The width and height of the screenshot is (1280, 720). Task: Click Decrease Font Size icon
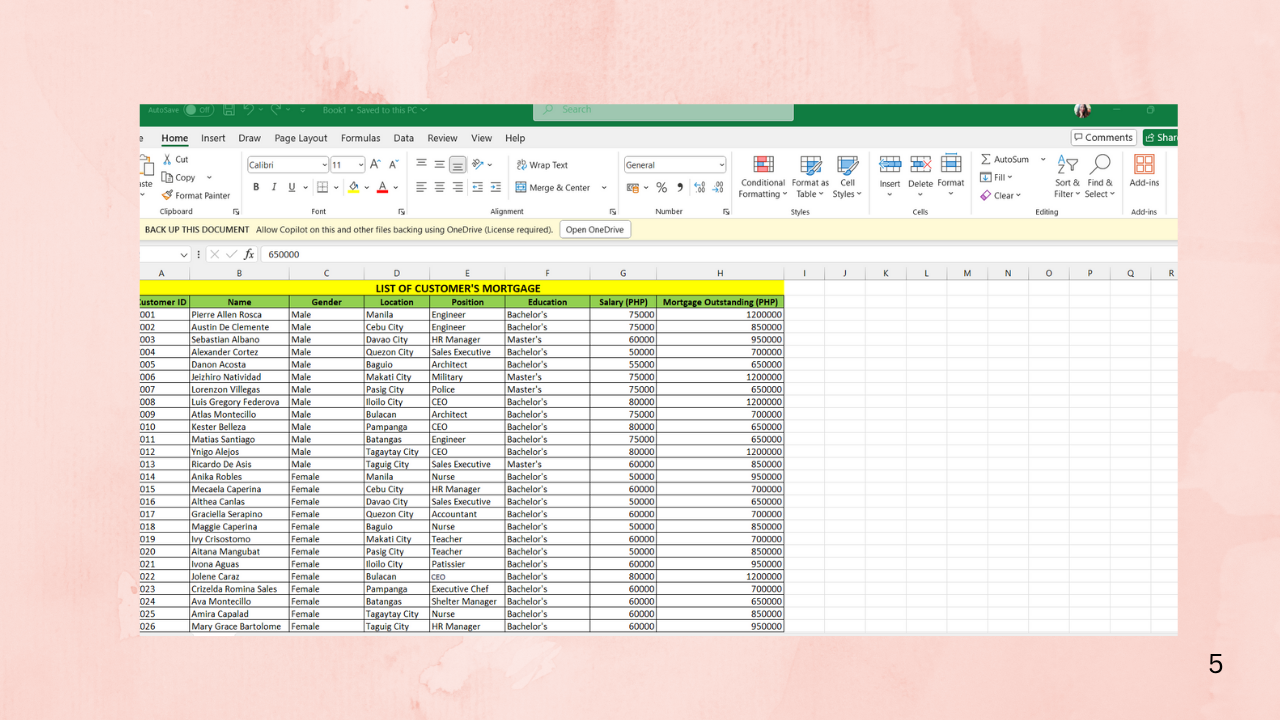393,165
